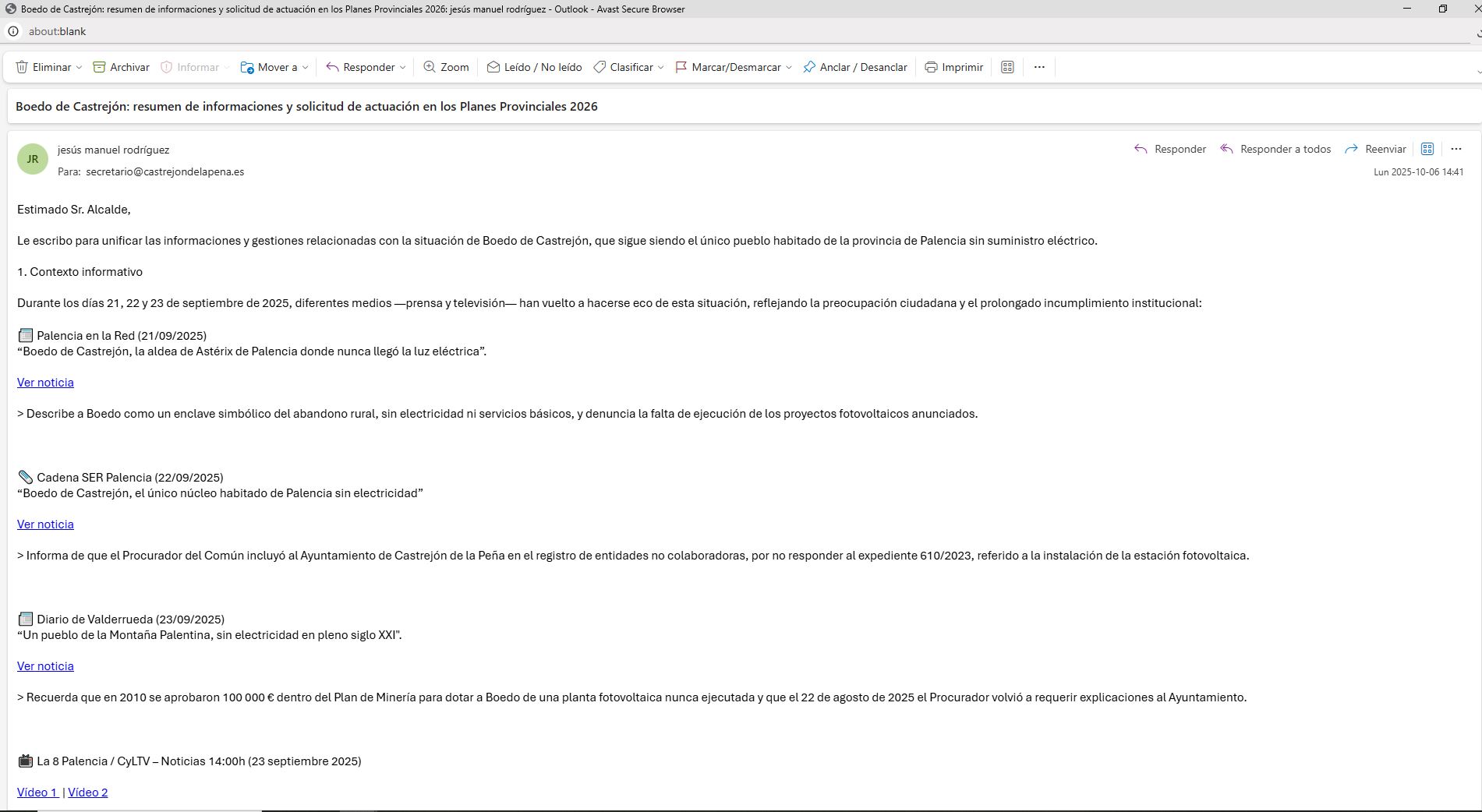
Task: Open the Clasificar dropdown arrow
Action: coord(660,68)
